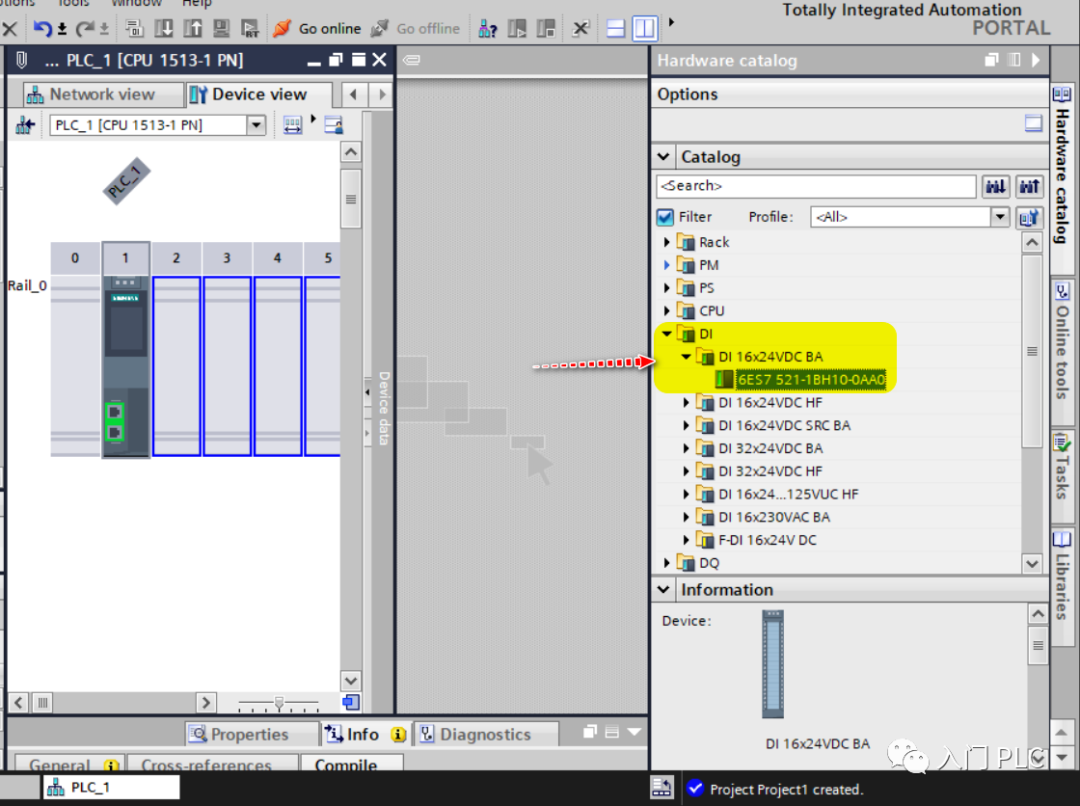Open the Profile dropdown
The height and width of the screenshot is (806, 1080).
[1000, 217]
